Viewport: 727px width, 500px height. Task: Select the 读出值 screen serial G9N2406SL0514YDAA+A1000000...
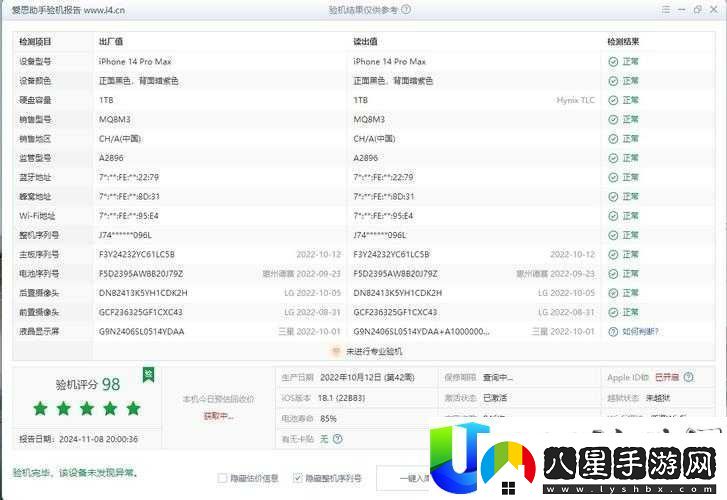tap(421, 332)
